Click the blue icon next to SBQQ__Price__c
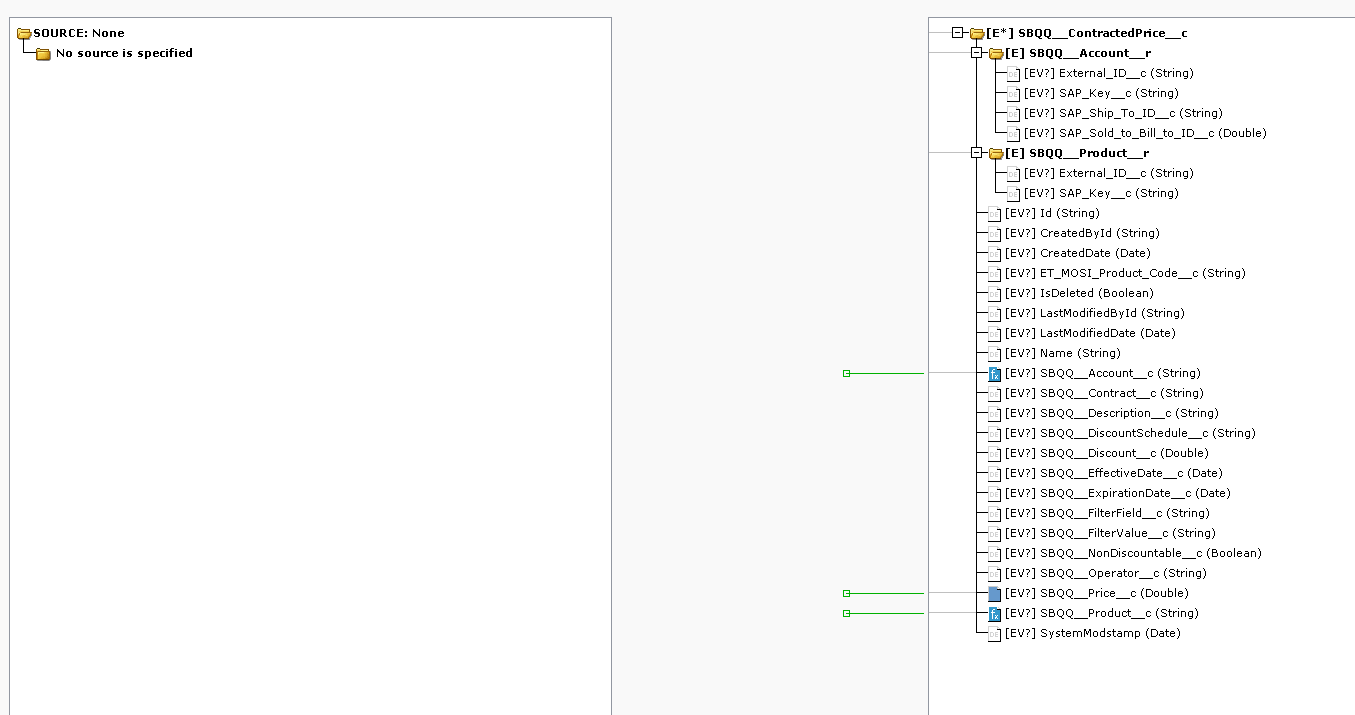 point(994,594)
